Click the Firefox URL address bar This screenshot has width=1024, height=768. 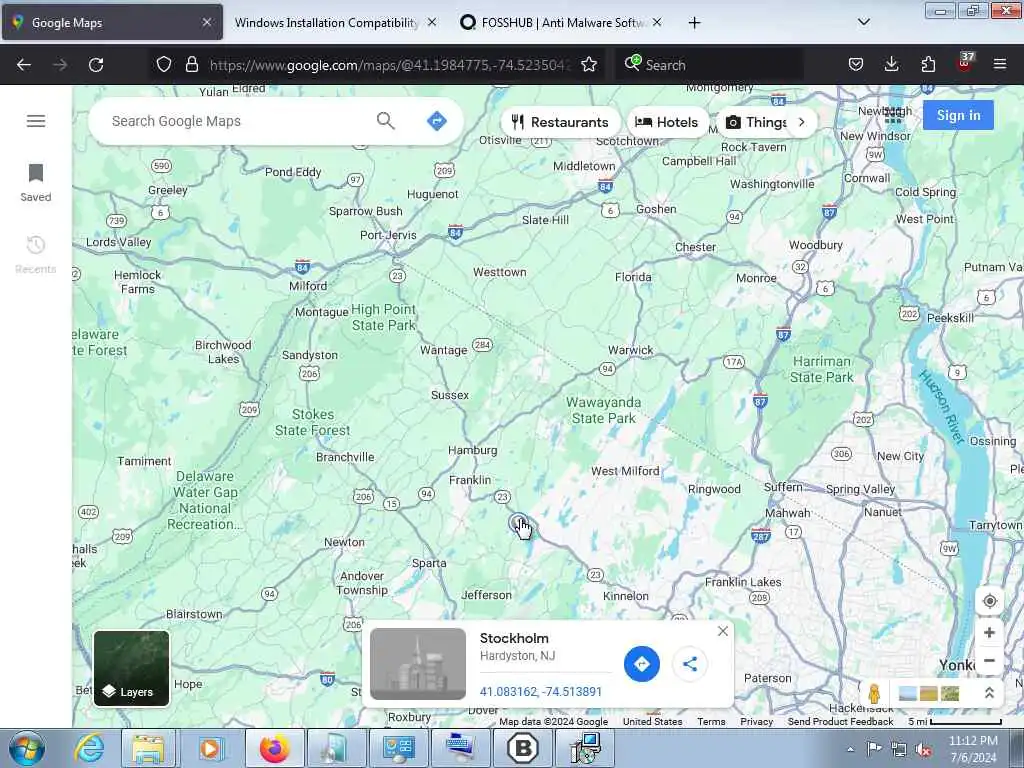pyautogui.click(x=389, y=65)
